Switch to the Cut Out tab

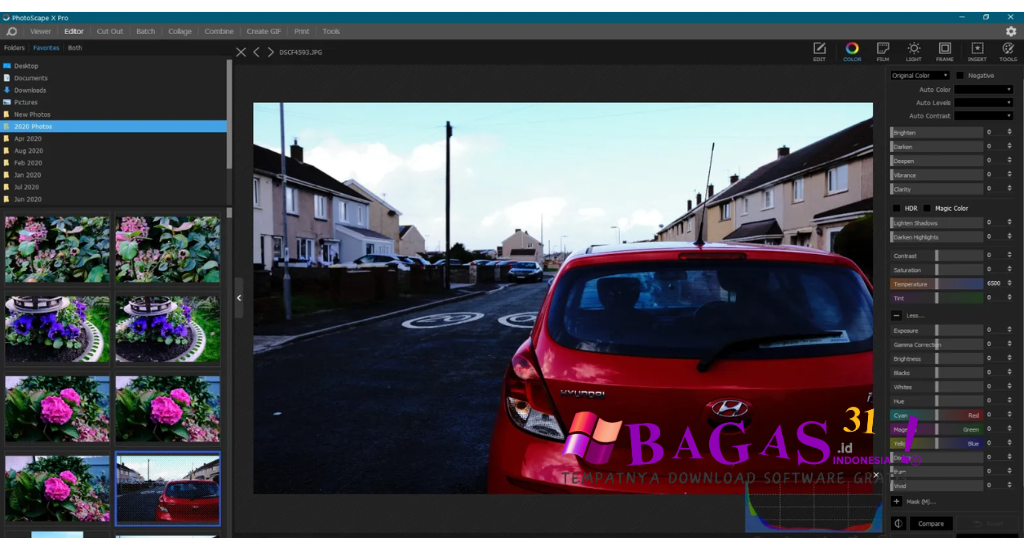coord(110,31)
